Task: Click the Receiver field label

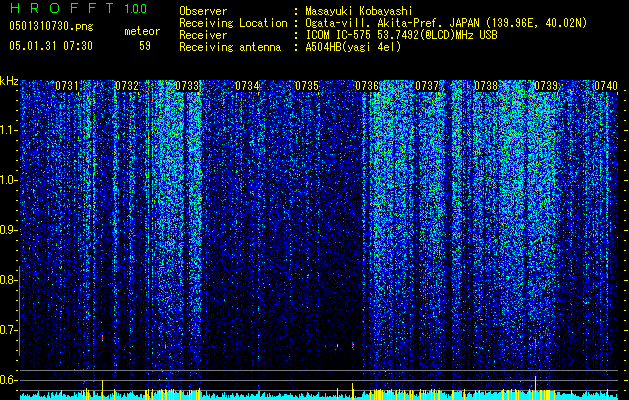Action: (x=203, y=35)
